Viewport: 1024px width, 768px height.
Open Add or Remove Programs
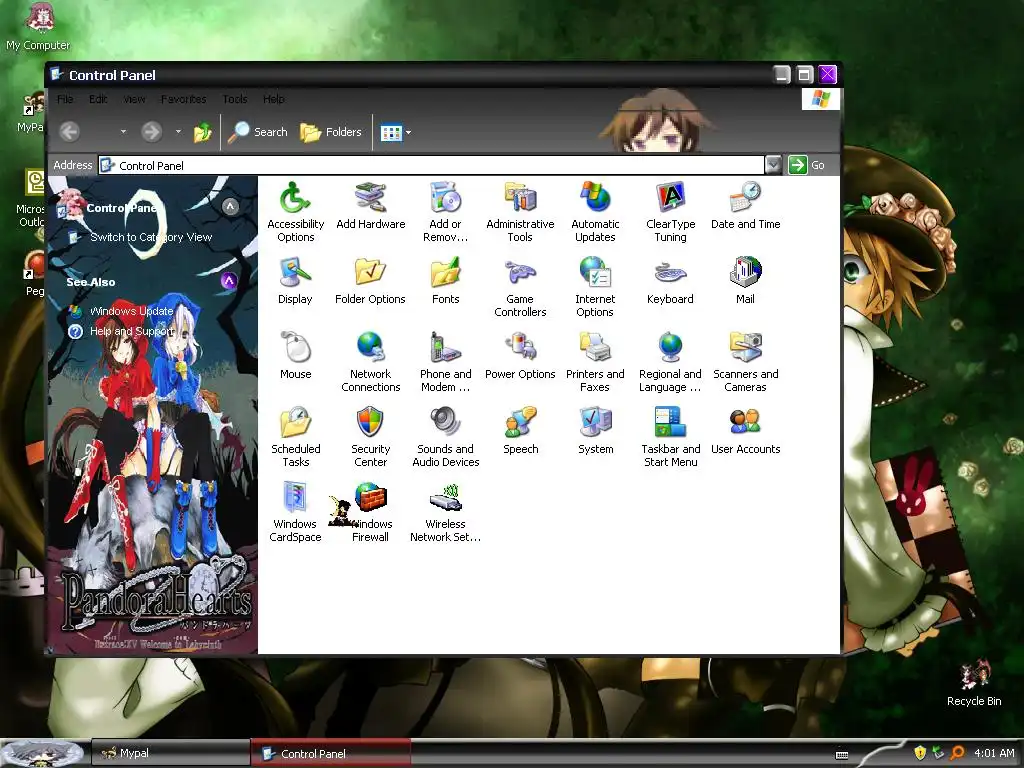tap(445, 211)
